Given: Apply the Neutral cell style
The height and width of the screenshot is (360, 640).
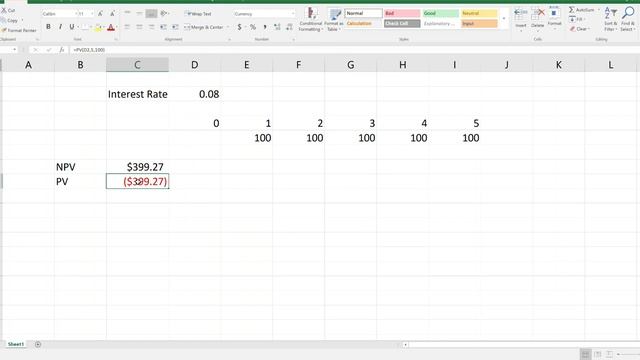Looking at the screenshot, I should 479,13.
